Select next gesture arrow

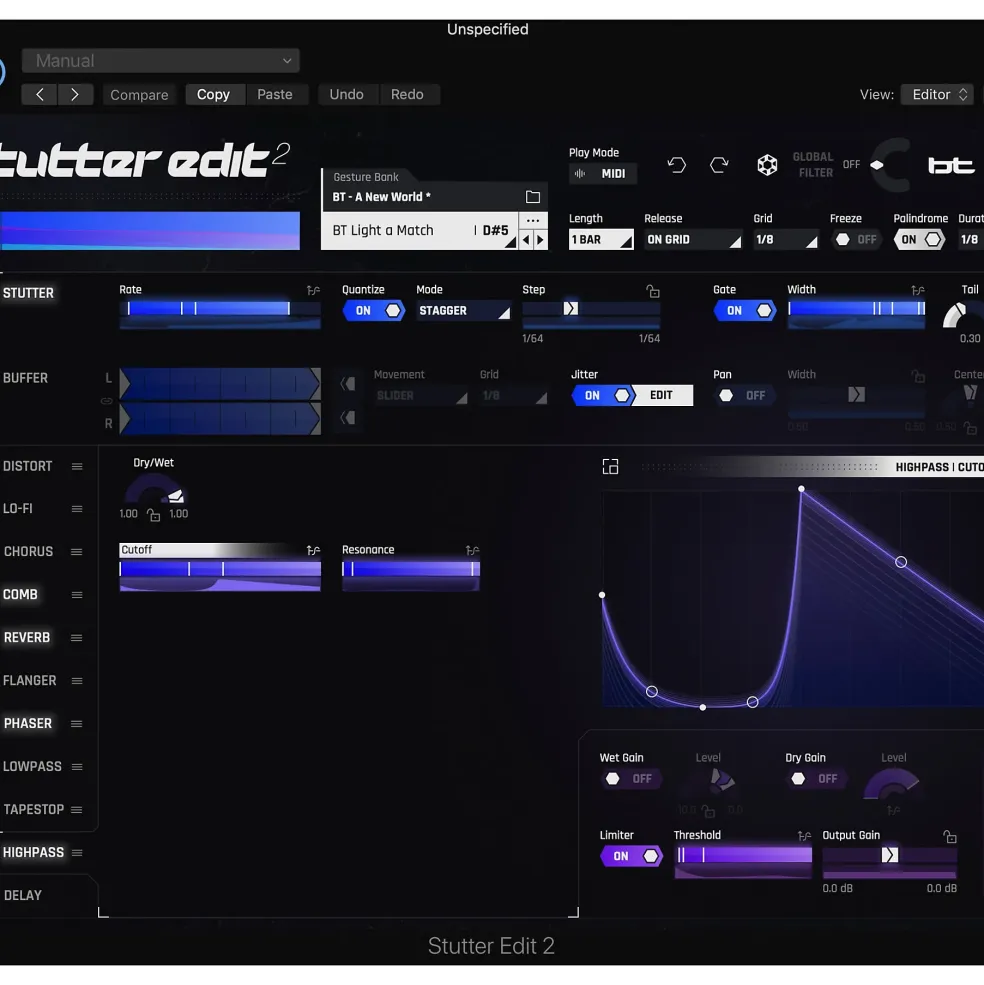540,239
